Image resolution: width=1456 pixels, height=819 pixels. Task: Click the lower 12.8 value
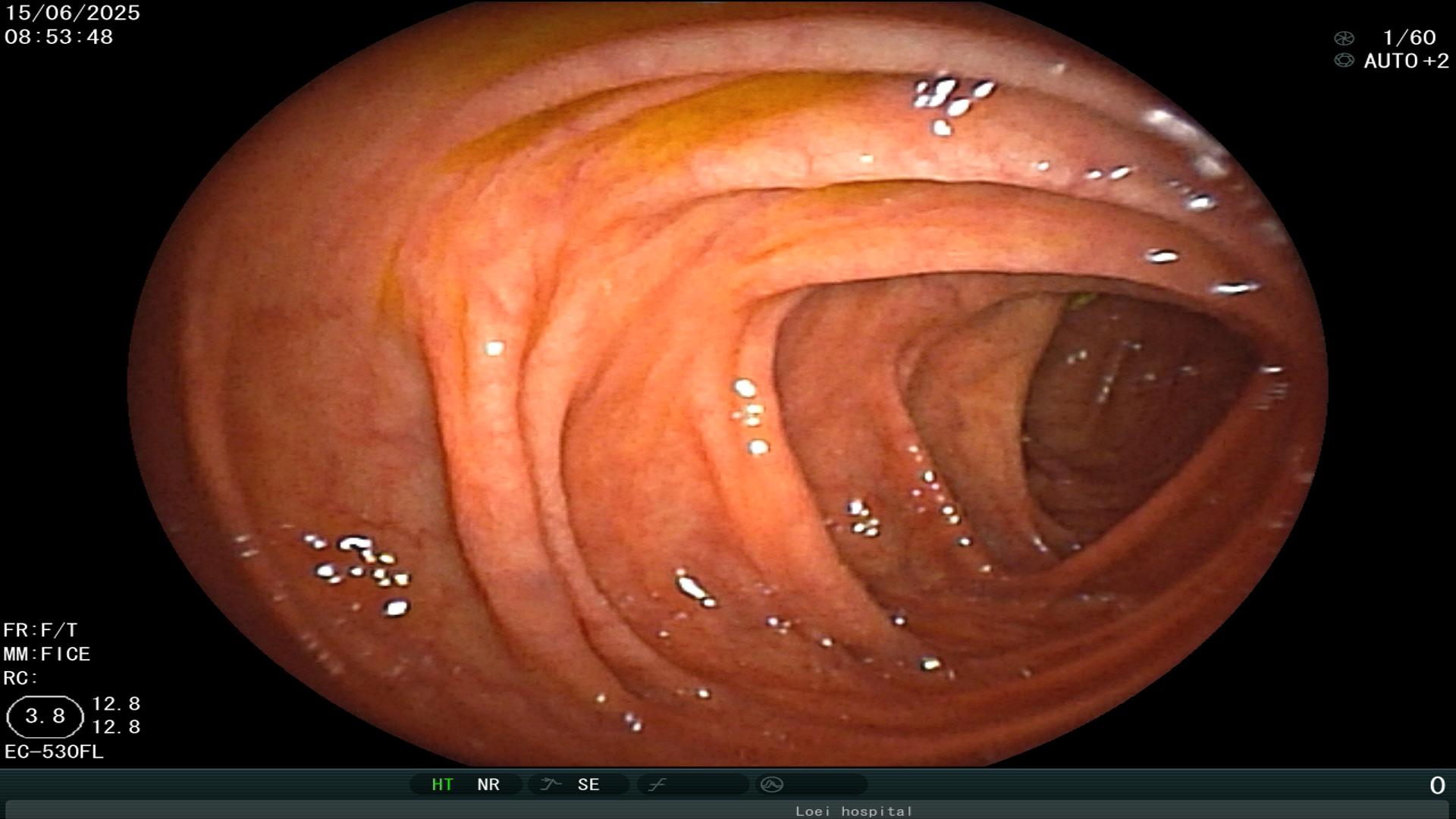pyautogui.click(x=116, y=727)
